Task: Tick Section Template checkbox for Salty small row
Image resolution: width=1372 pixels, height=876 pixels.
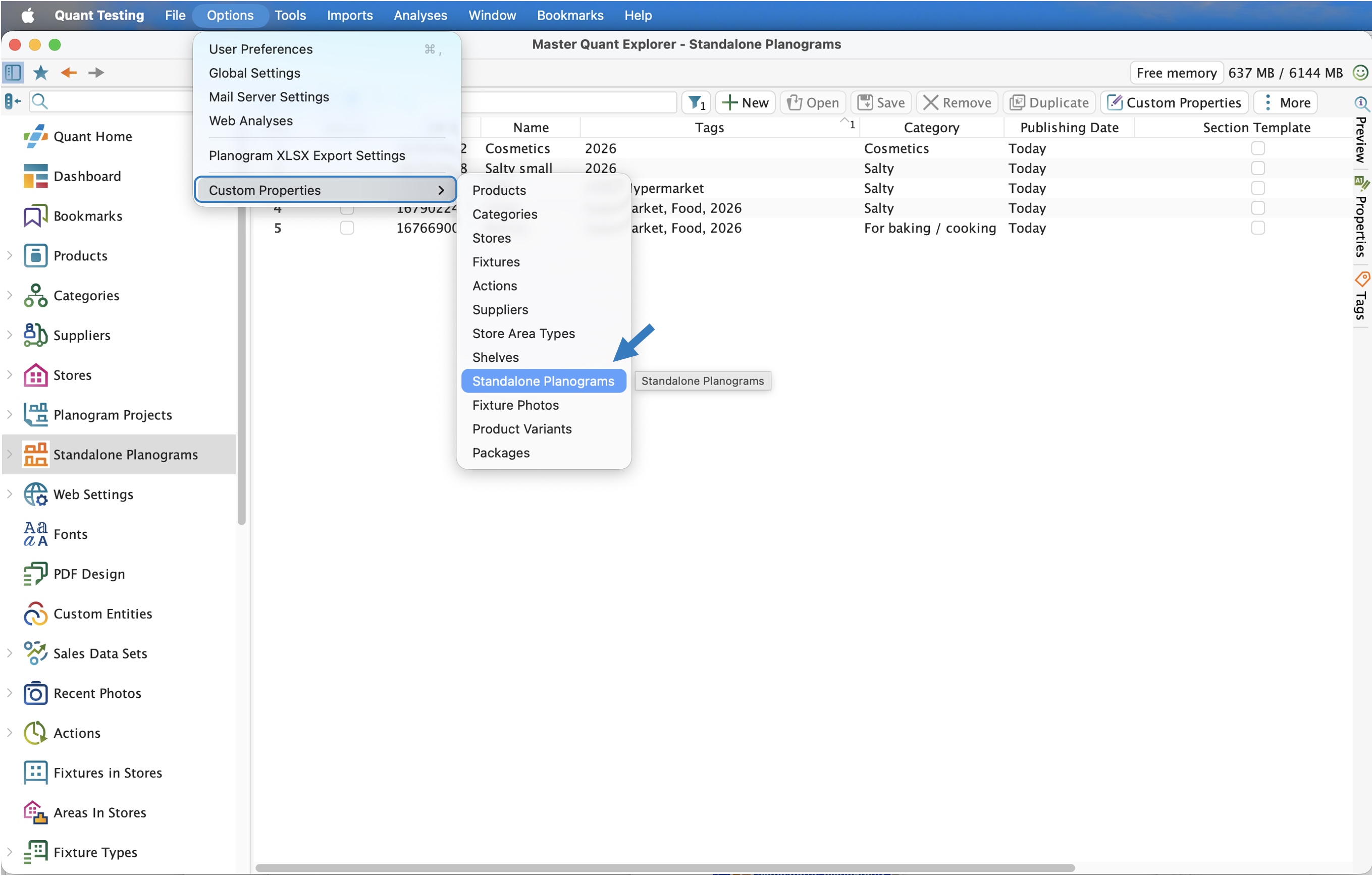Action: pyautogui.click(x=1258, y=169)
